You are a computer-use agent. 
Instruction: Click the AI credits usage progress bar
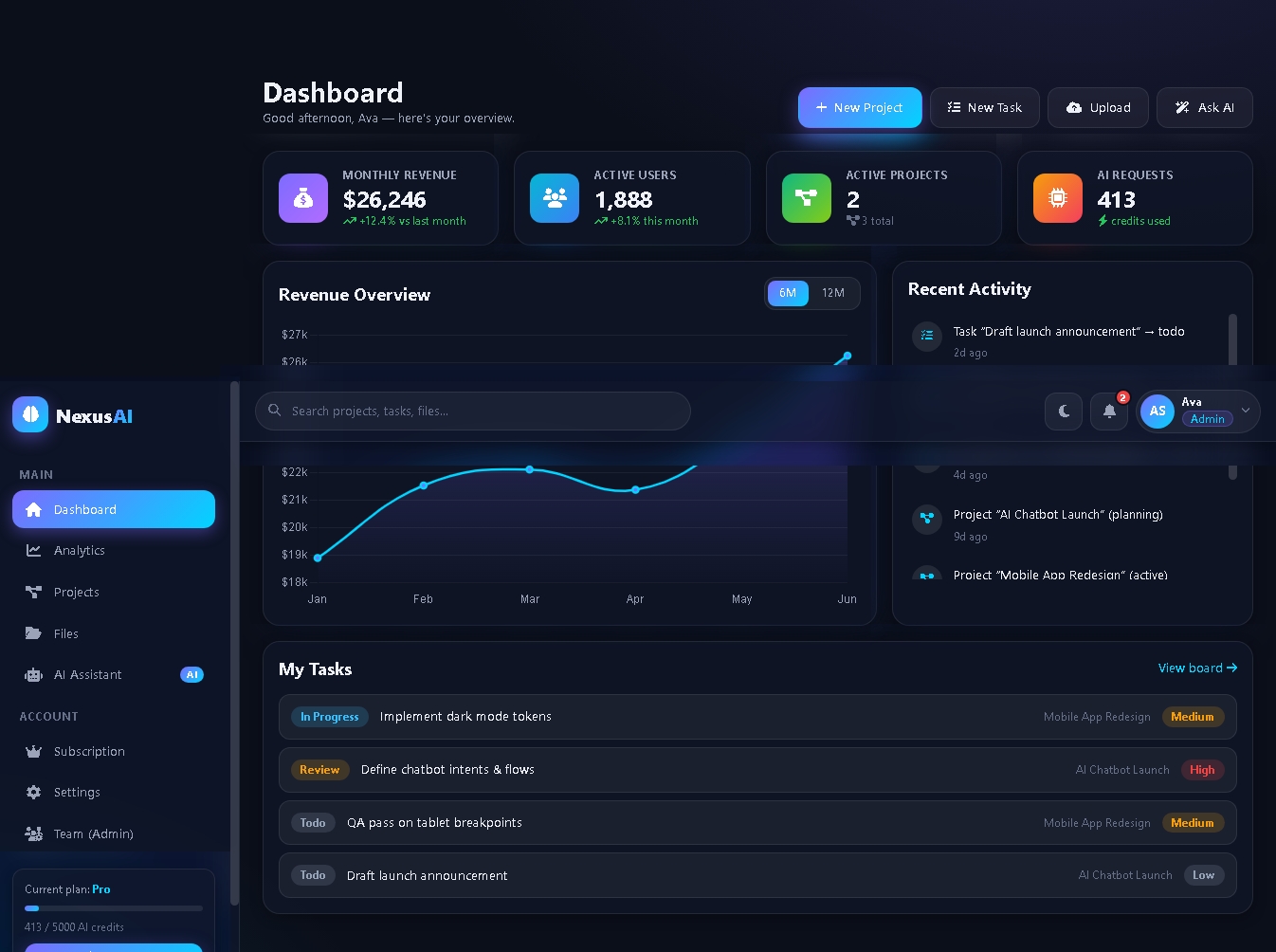(x=114, y=908)
